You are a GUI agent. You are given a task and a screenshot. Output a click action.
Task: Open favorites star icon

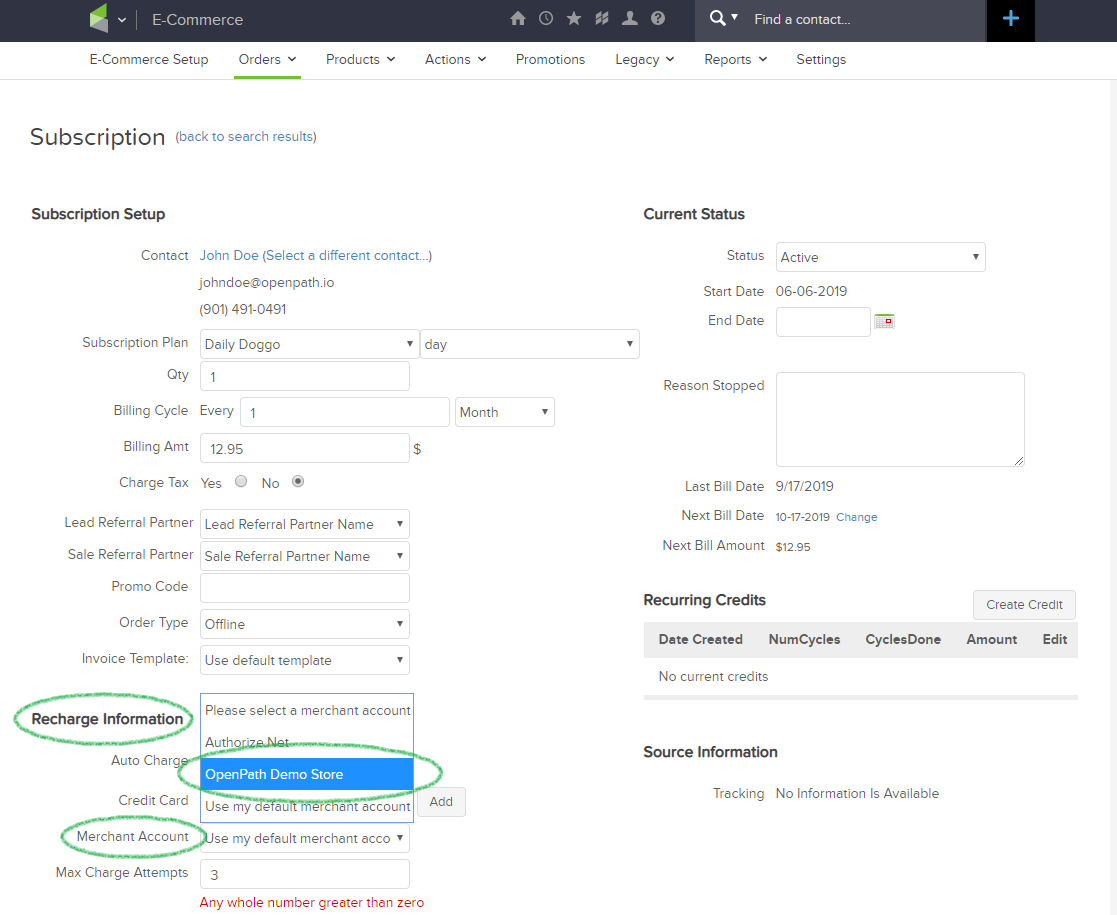573,19
